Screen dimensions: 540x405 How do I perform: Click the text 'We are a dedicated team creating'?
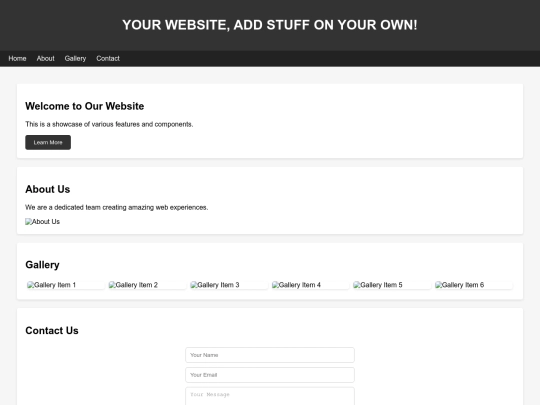click(76, 207)
